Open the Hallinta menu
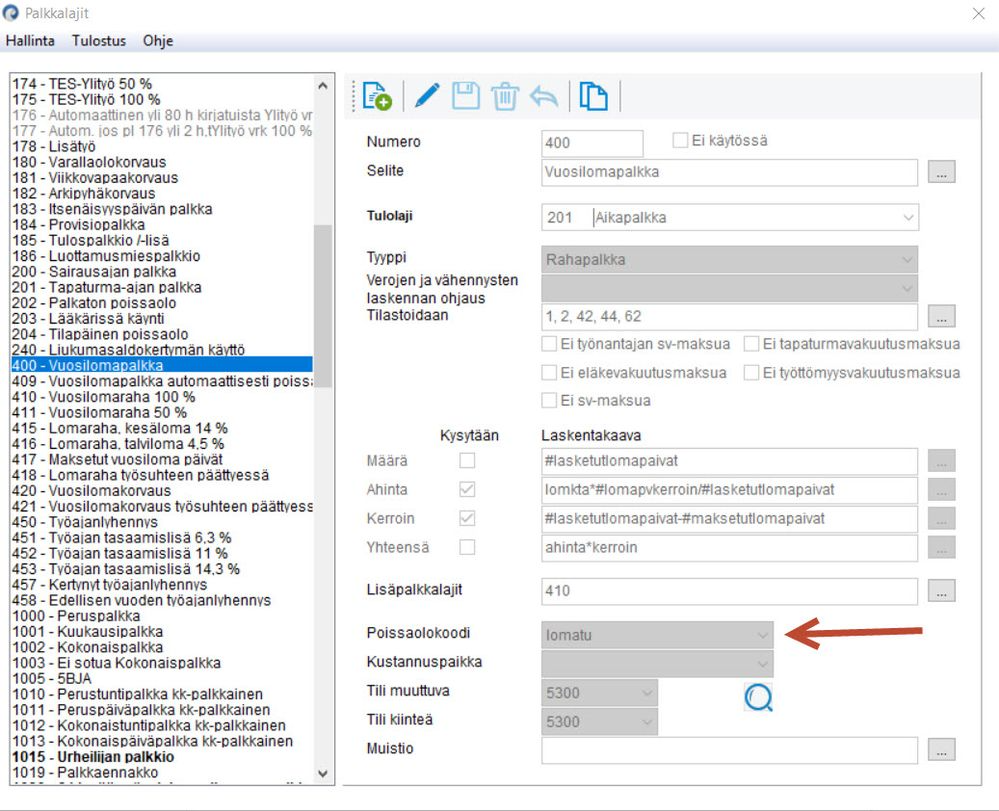The image size is (999, 811). (x=30, y=41)
